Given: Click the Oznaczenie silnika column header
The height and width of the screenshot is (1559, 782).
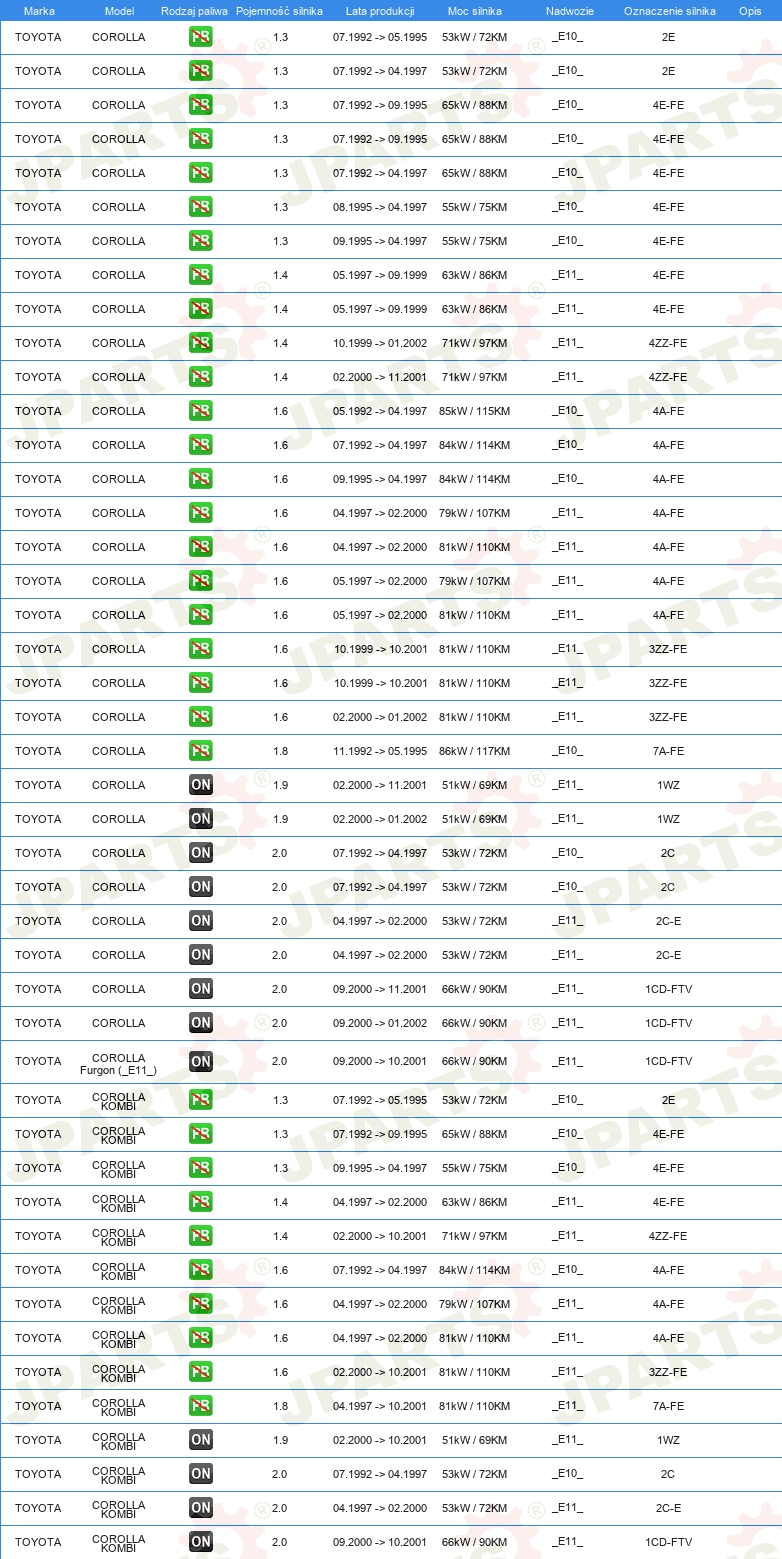Looking at the screenshot, I should pos(670,11).
